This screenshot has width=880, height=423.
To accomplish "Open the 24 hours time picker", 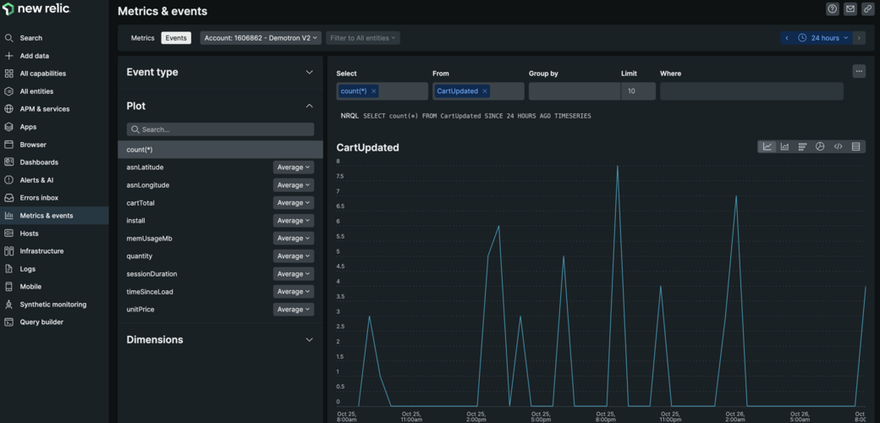I will coord(824,38).
